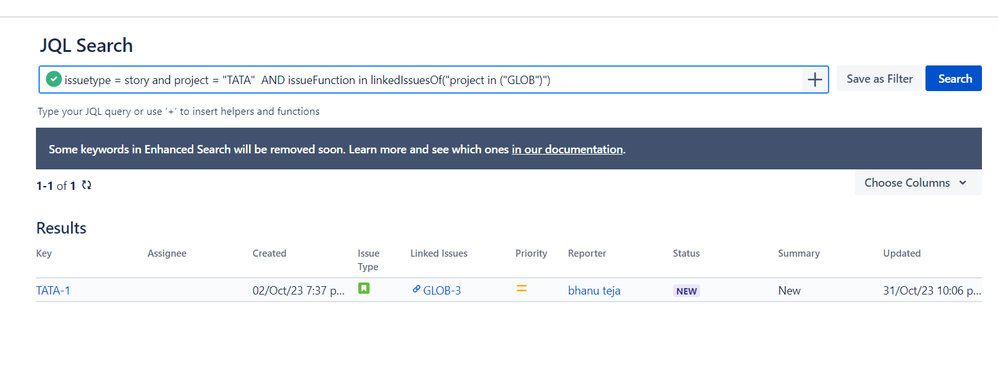Viewport: 998px width, 367px height.
Task: Click the green query valid checkmark icon
Action: pyautogui.click(x=53, y=80)
